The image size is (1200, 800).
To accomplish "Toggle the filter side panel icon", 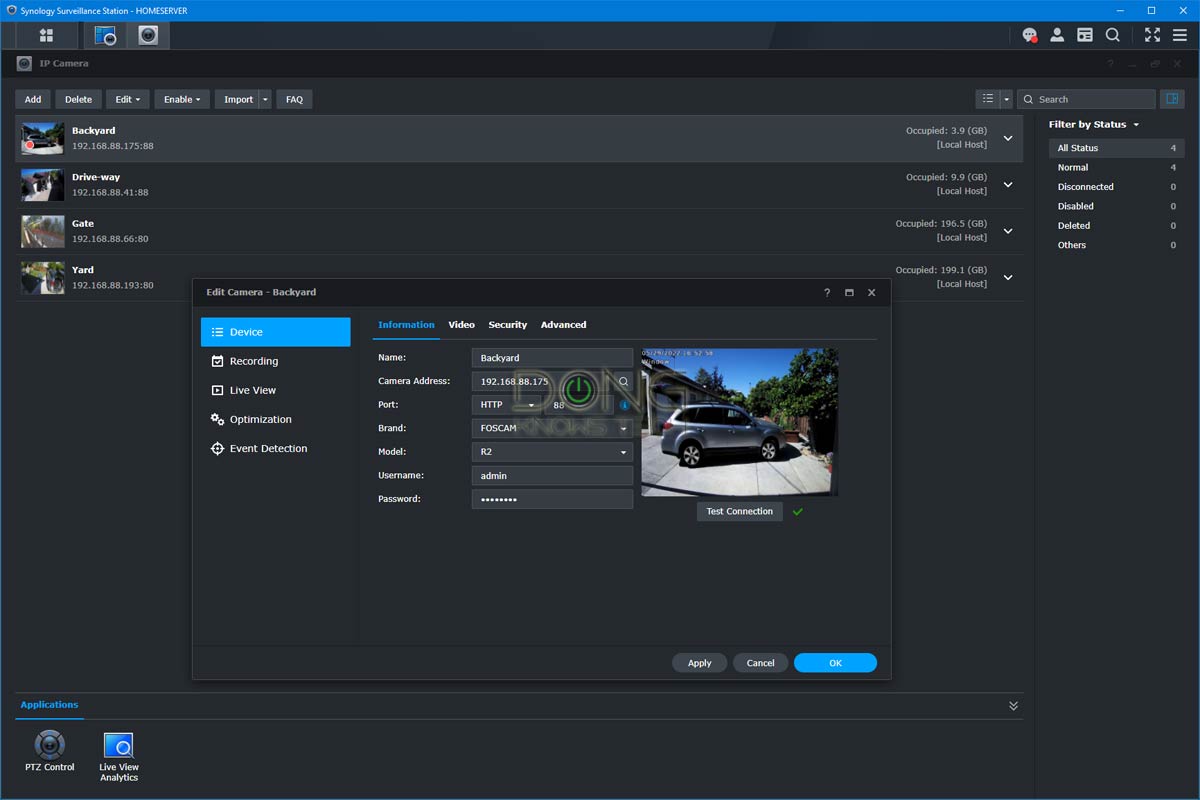I will coord(1172,99).
